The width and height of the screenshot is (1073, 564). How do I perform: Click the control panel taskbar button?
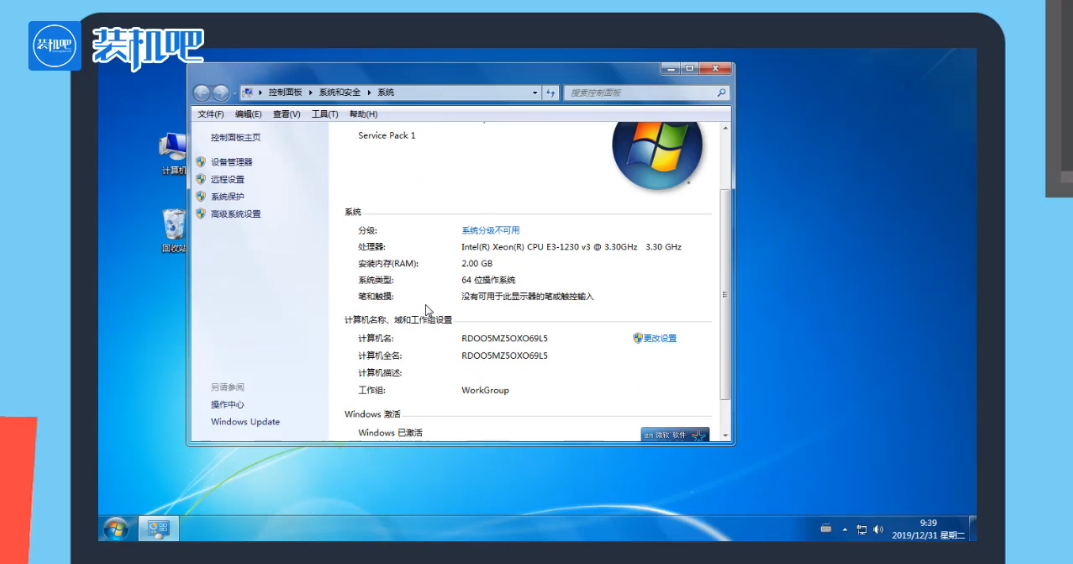[x=159, y=528]
